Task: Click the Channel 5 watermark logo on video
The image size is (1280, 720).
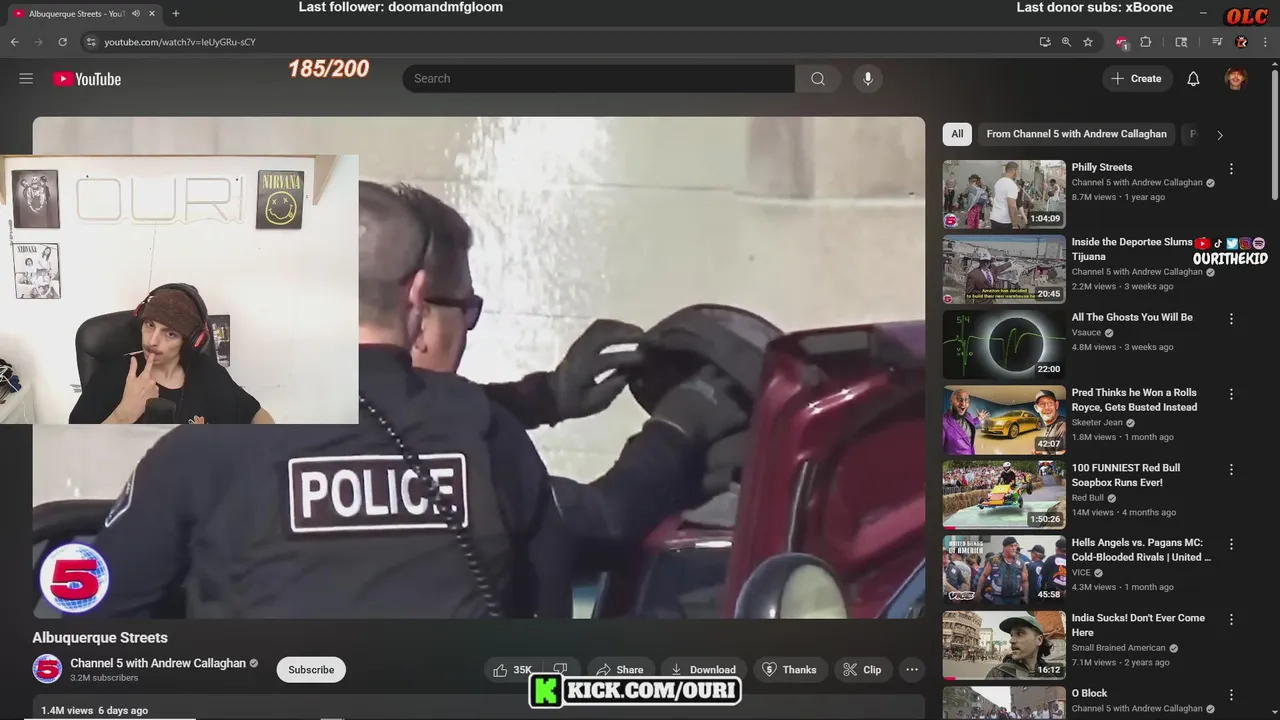Action: point(74,578)
